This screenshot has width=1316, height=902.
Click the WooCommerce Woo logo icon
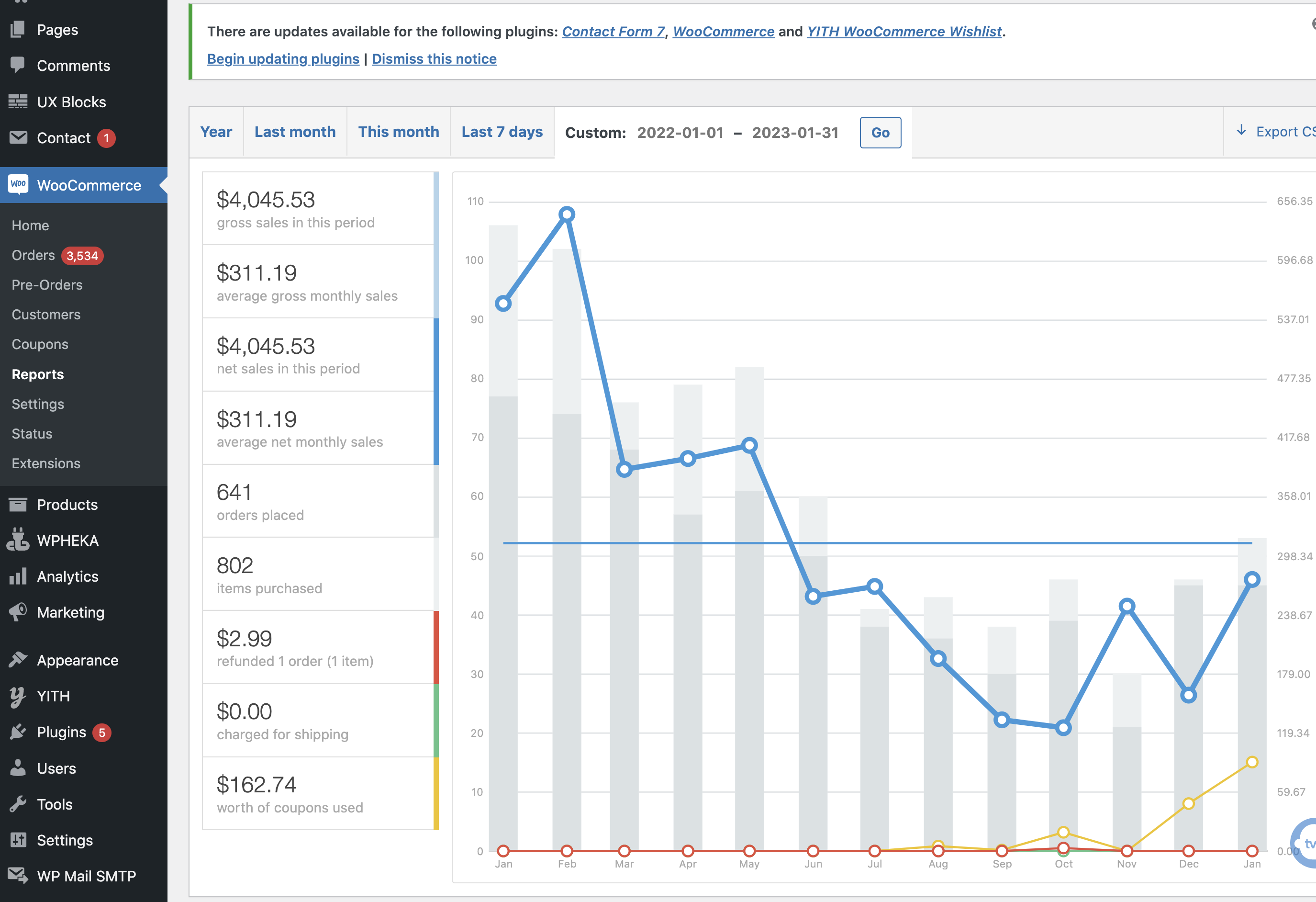(18, 185)
